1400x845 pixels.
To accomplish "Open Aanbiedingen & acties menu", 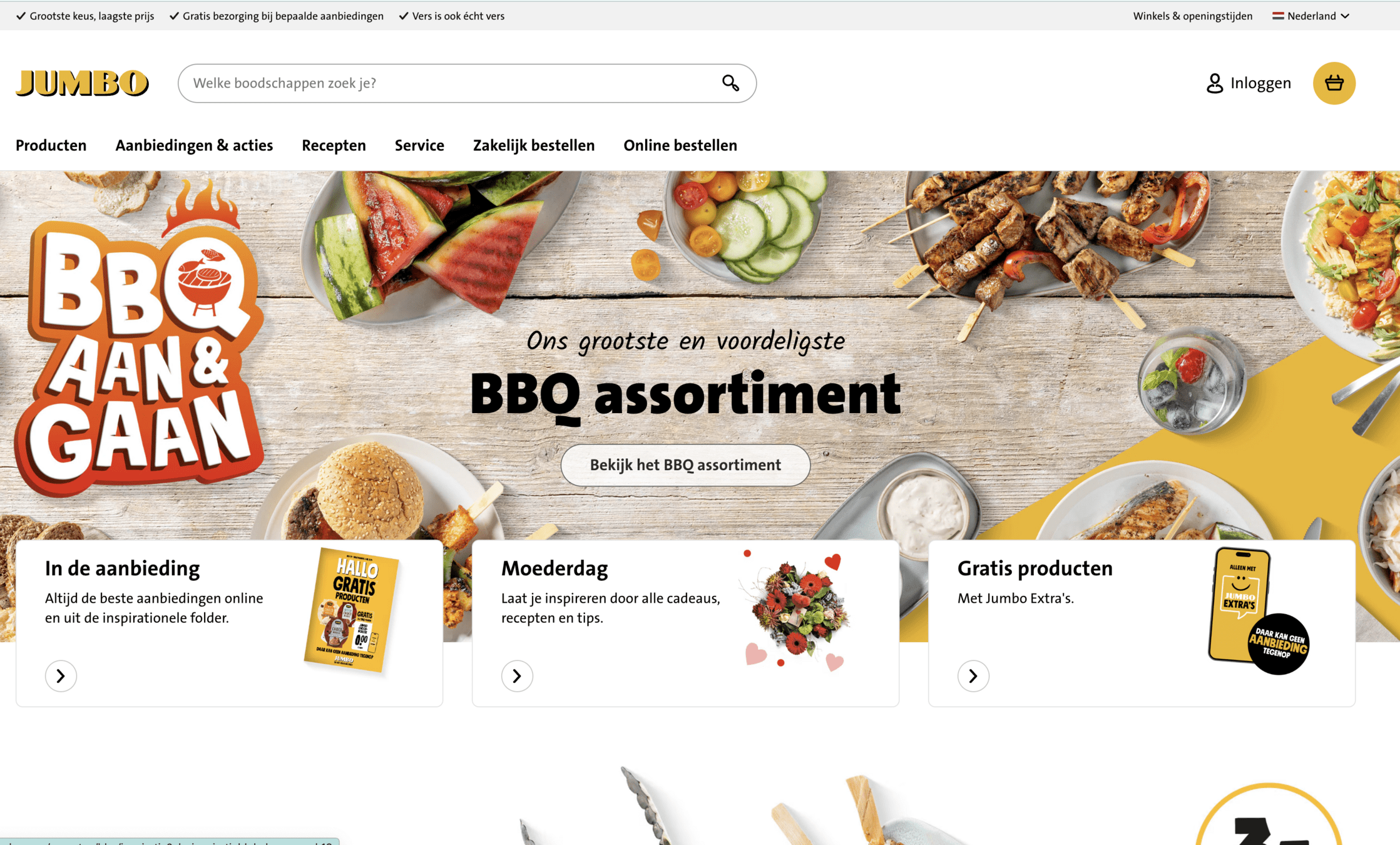I will tap(194, 145).
